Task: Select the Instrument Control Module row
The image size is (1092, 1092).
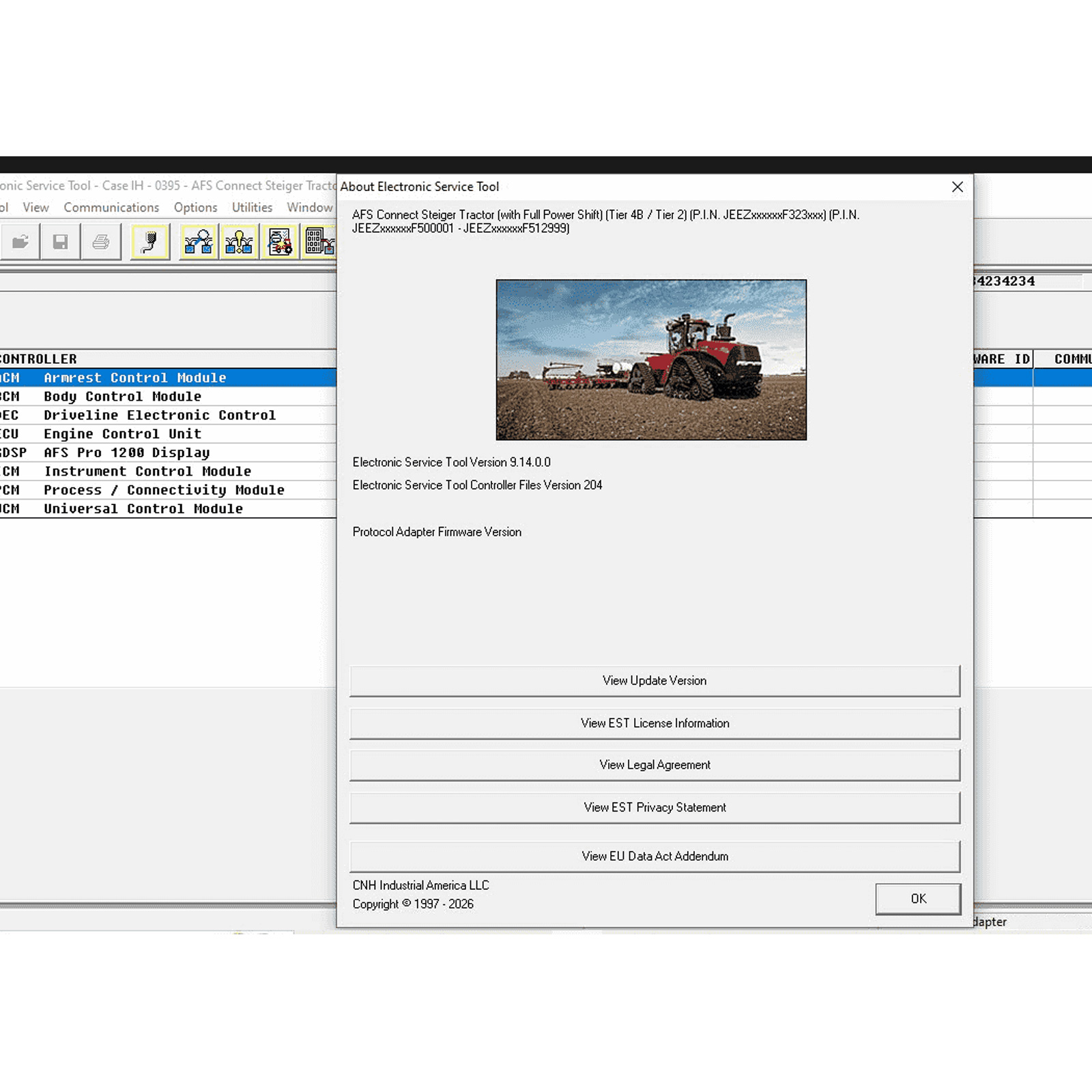Action: click(168, 472)
